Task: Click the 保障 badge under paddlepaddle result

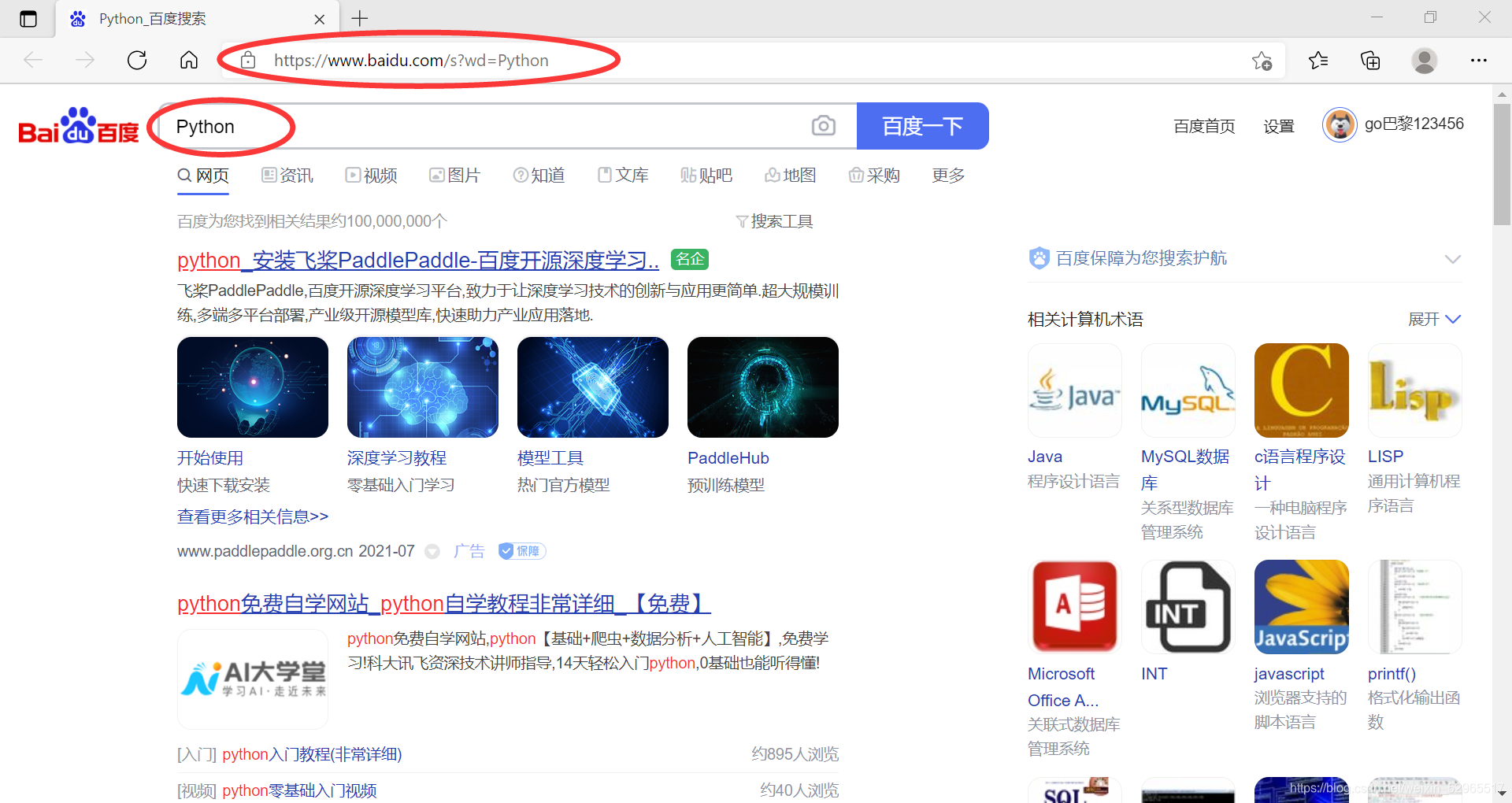Action: (522, 551)
